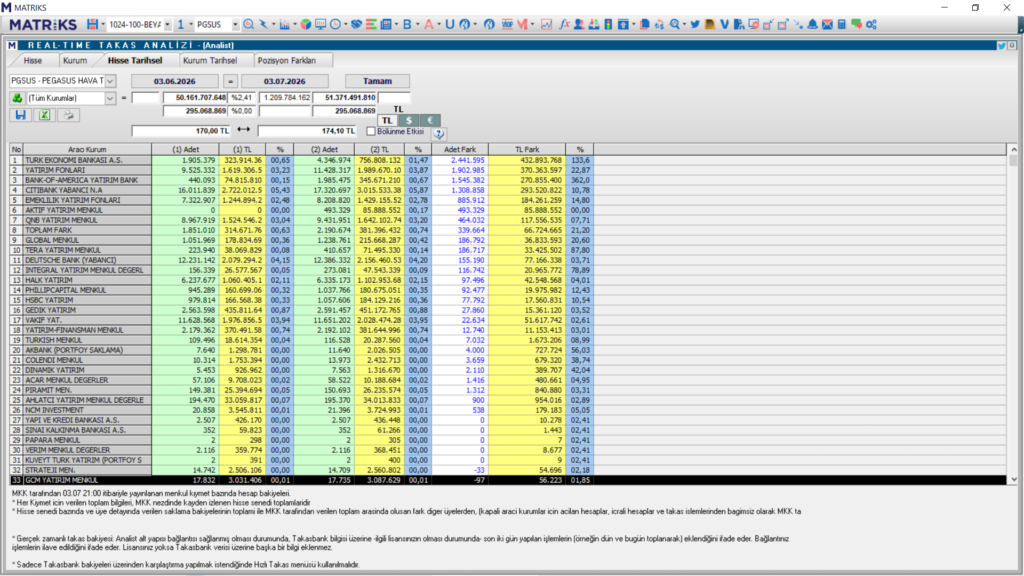This screenshot has height=576, width=1024.
Task: Open the calculator toolbar icon
Action: (842, 24)
